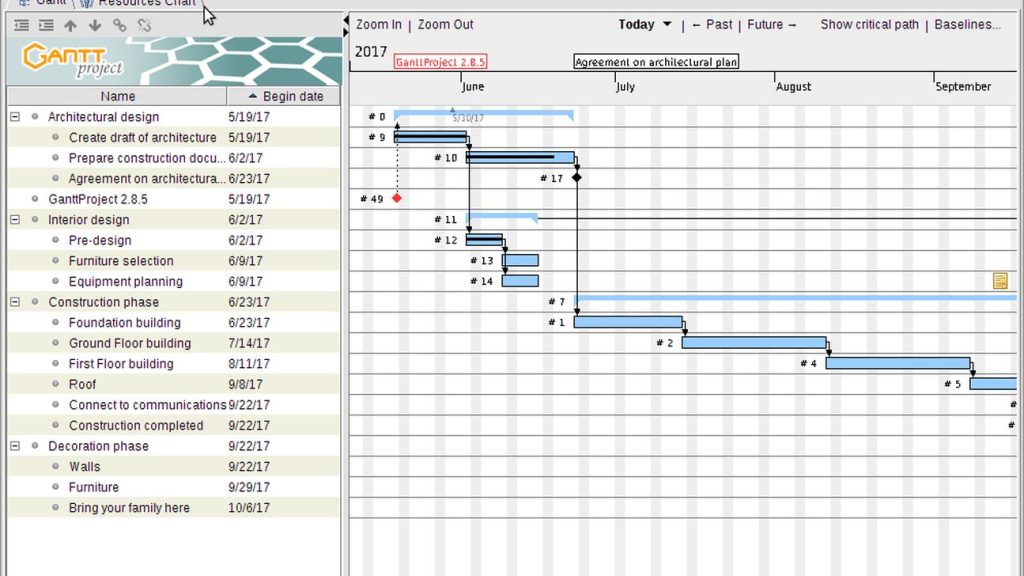Click the 8/11/17 begin date cell
Screen dimensions: 1024x576
coord(249,364)
